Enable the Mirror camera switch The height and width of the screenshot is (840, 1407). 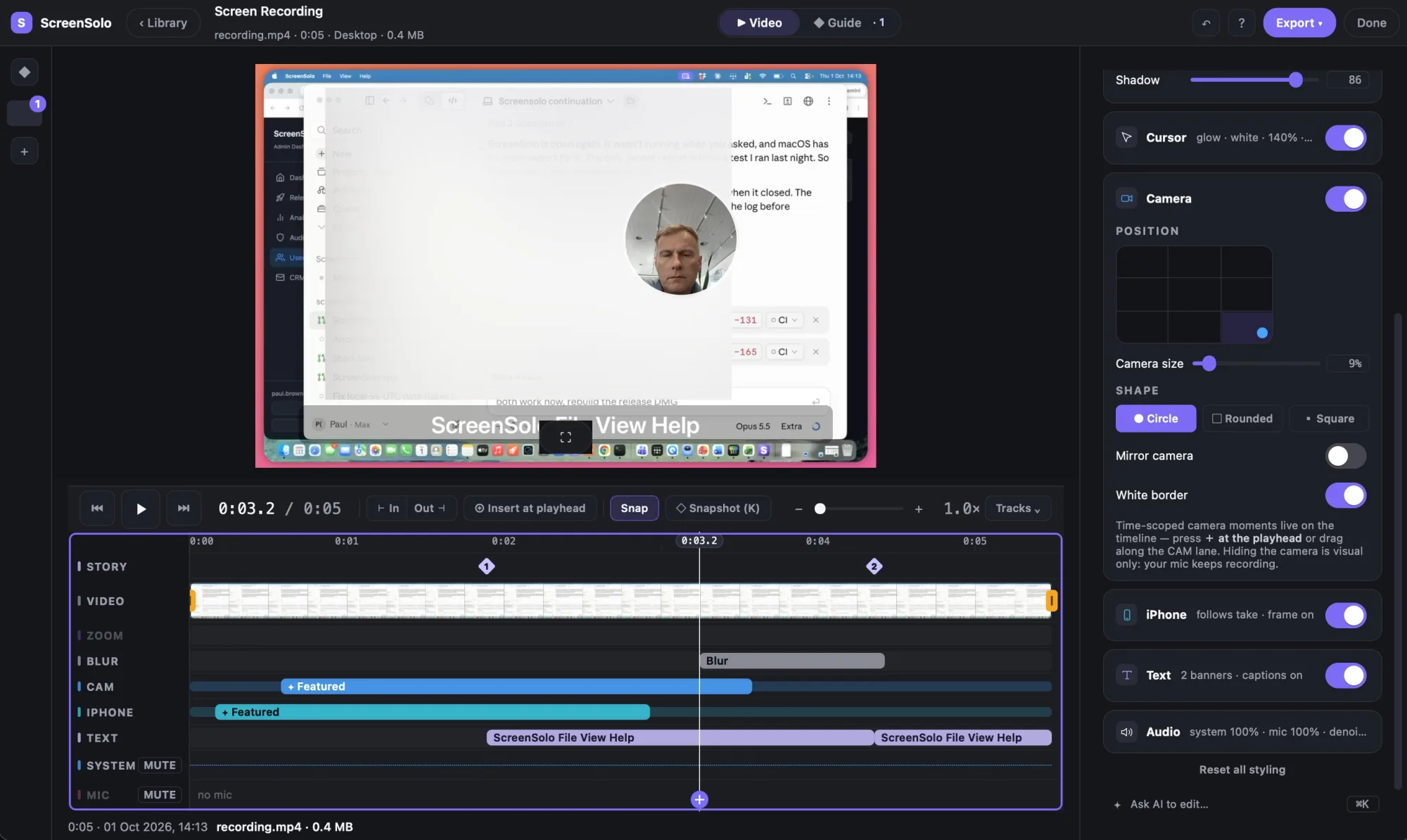(x=1345, y=456)
